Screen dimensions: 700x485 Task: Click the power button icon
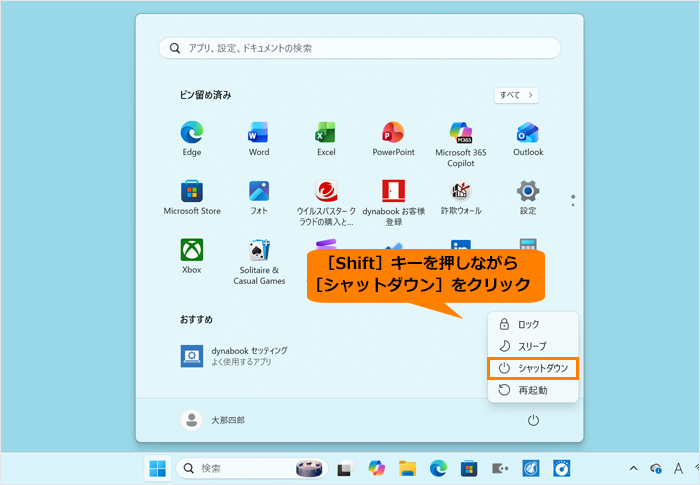[533, 420]
